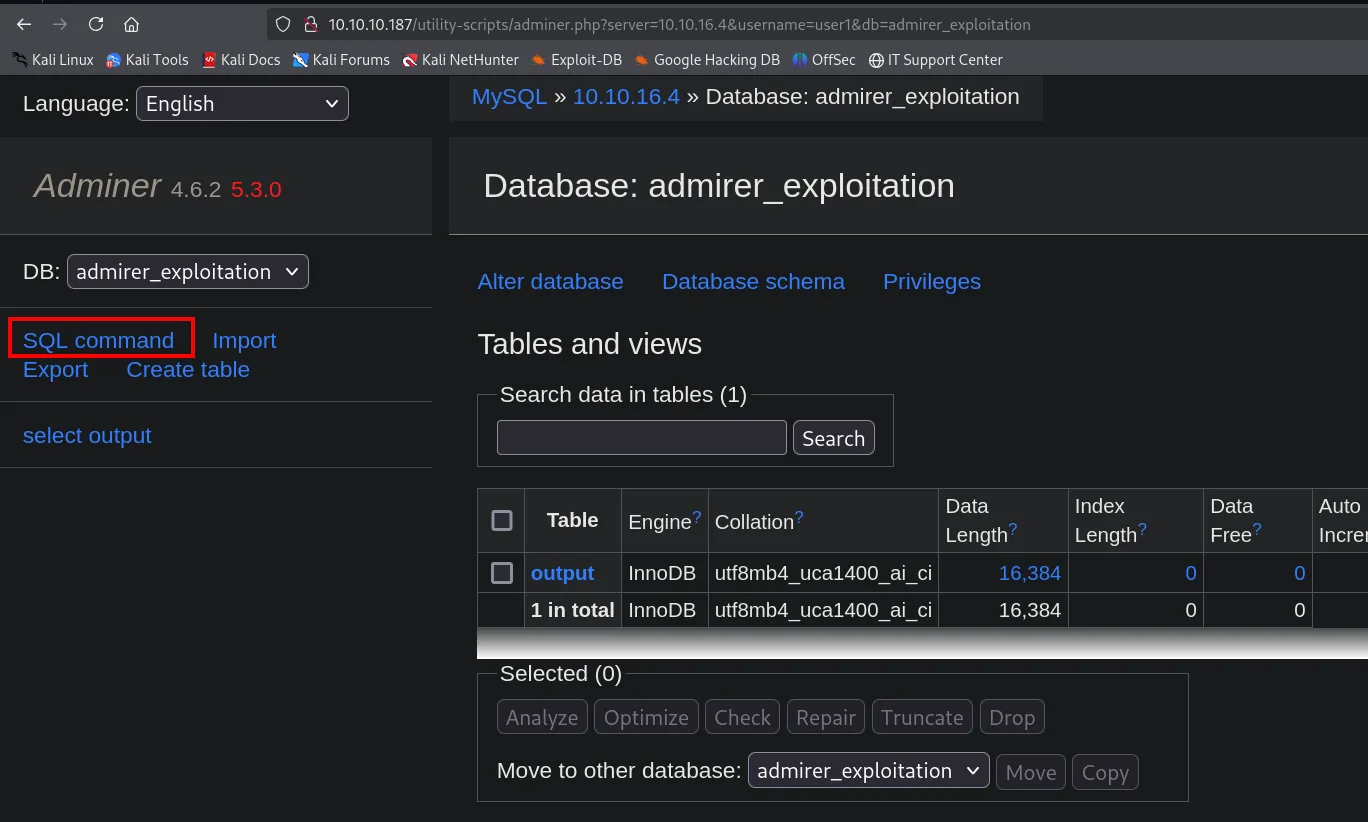This screenshot has width=1368, height=822.
Task: Click the MySQL breadcrumb link
Action: tap(509, 97)
